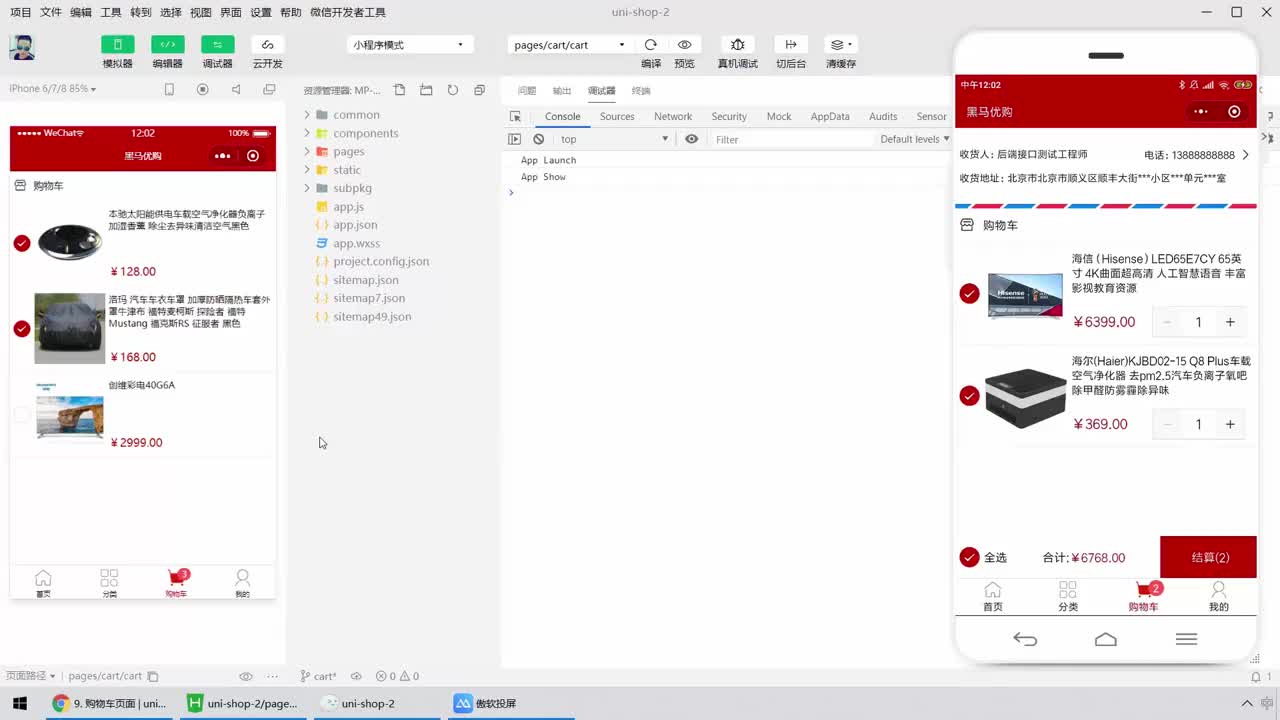This screenshot has width=1280, height=720.
Task: Open the Chrome window in Windows taskbar
Action: click(x=110, y=703)
